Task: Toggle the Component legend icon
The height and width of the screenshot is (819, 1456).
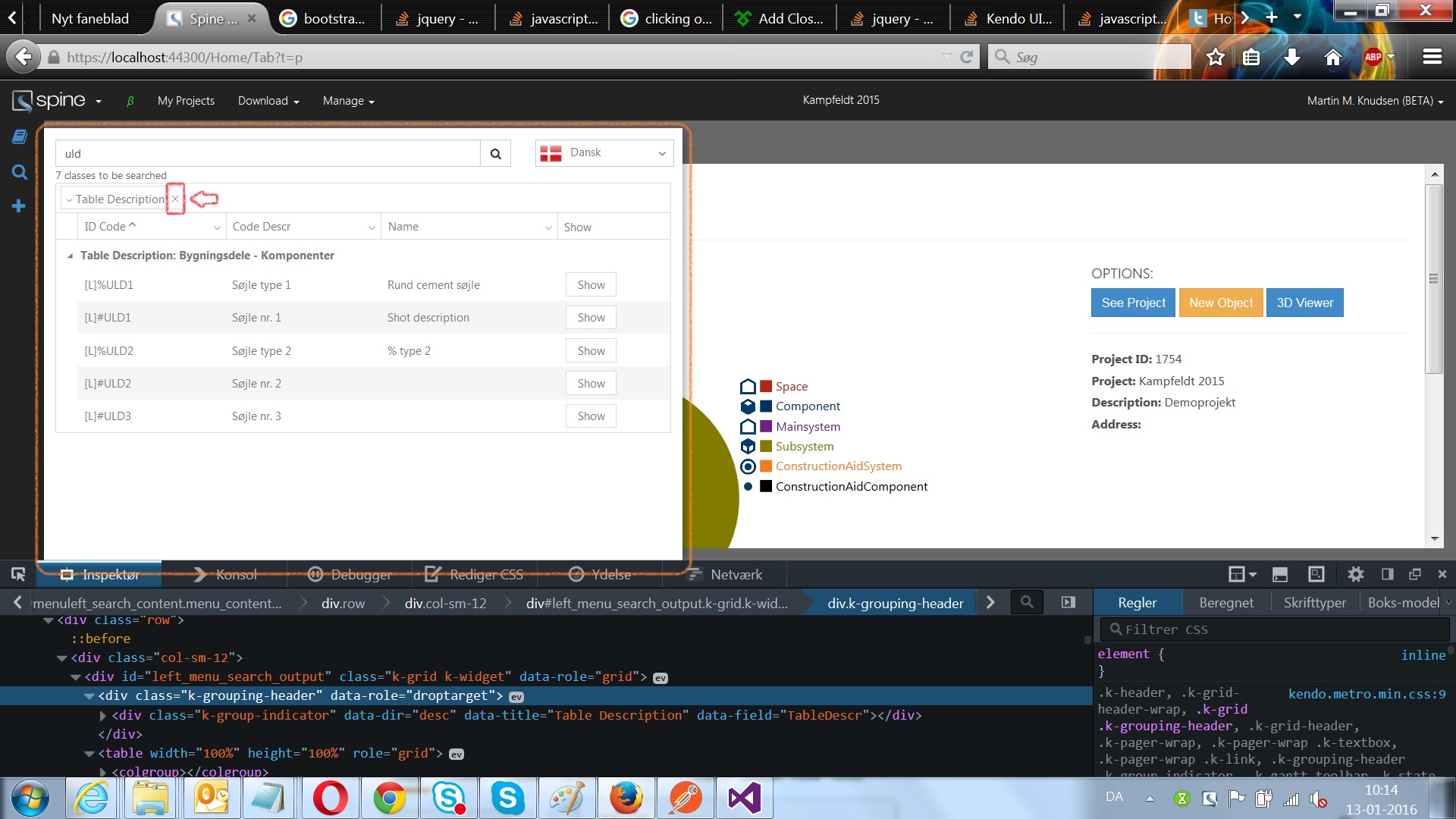Action: (x=748, y=406)
